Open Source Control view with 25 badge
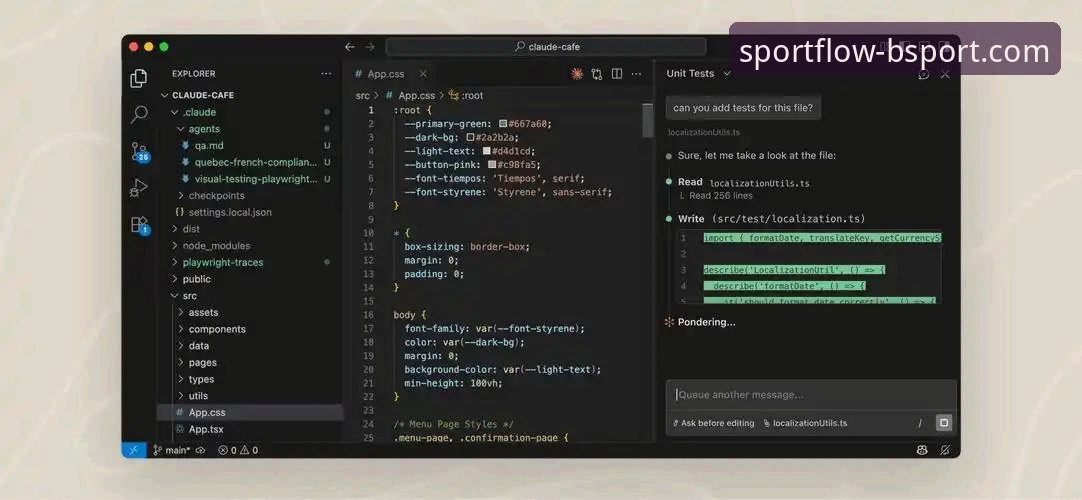Viewport: 1082px width, 500px height. [139, 151]
